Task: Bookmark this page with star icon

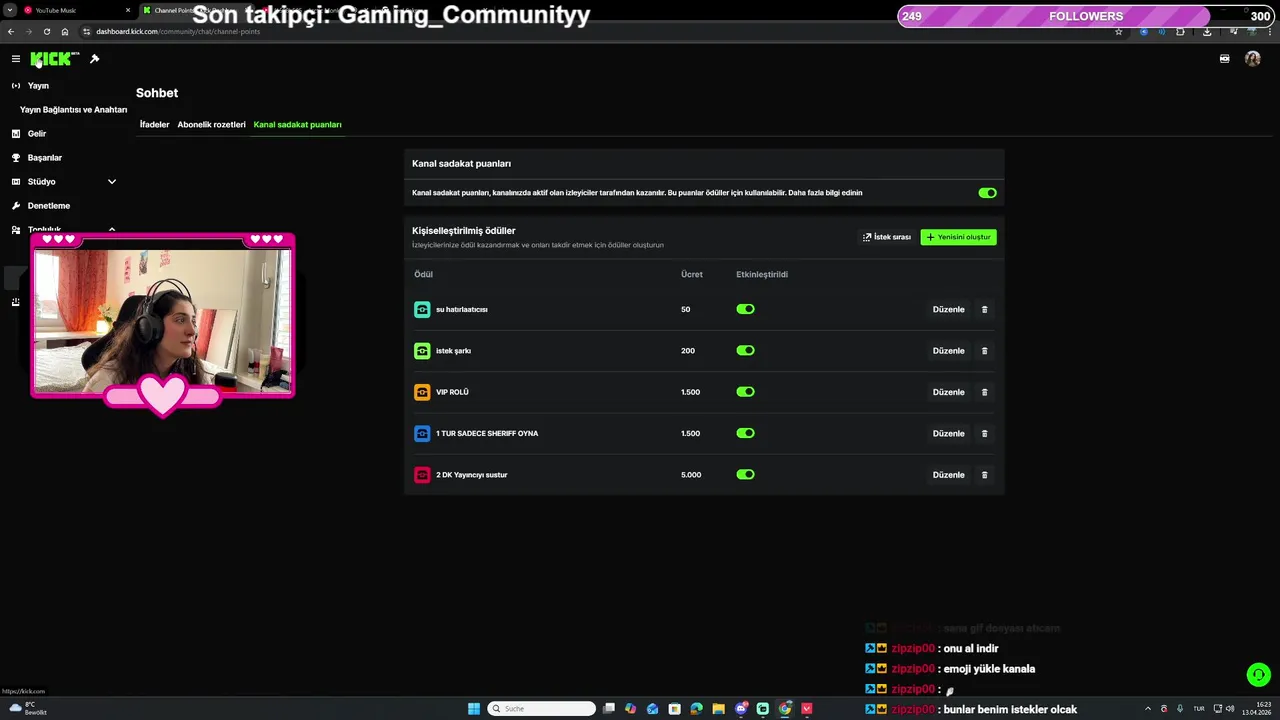Action: [x=1118, y=31]
